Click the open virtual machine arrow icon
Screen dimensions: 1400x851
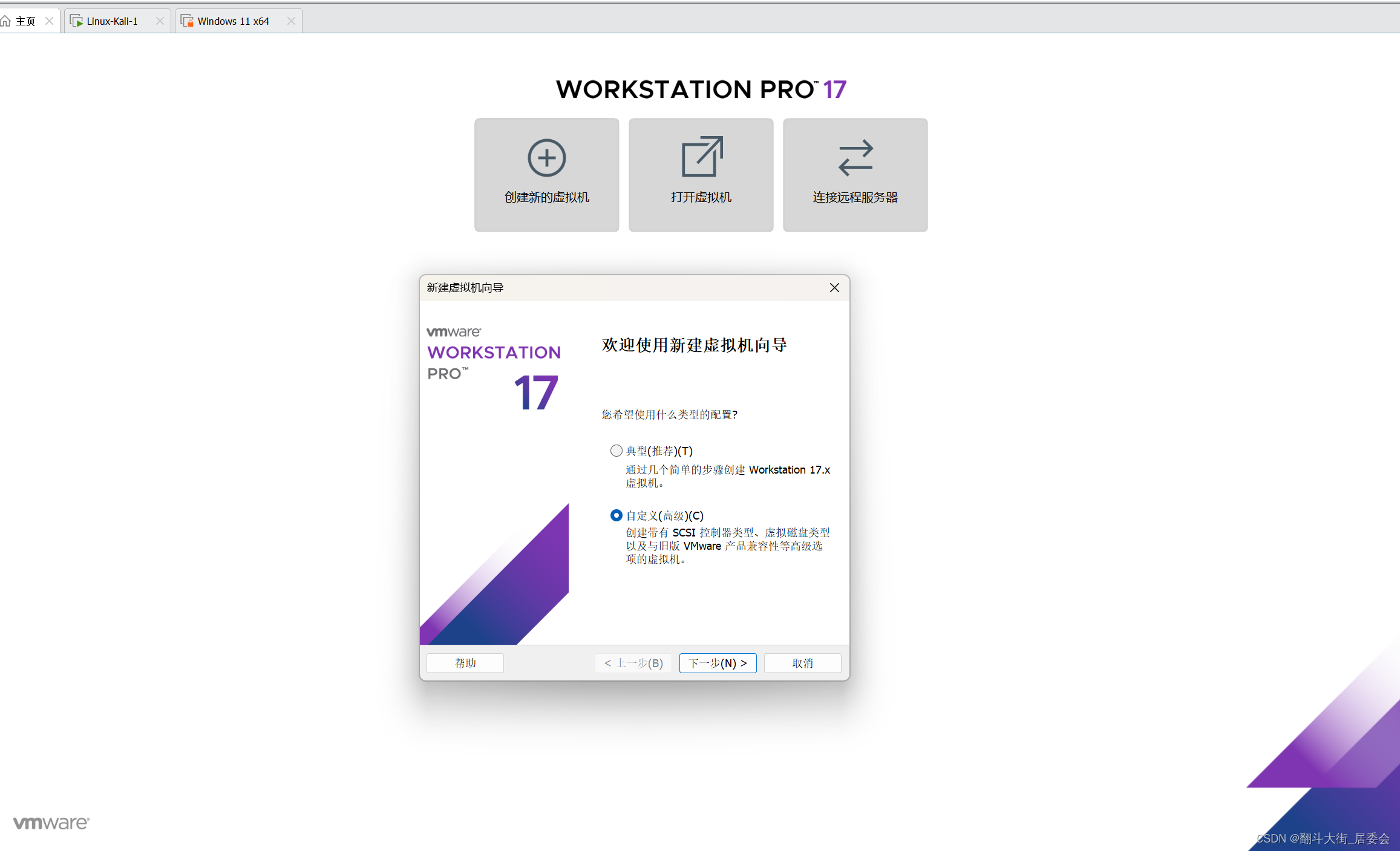(701, 157)
